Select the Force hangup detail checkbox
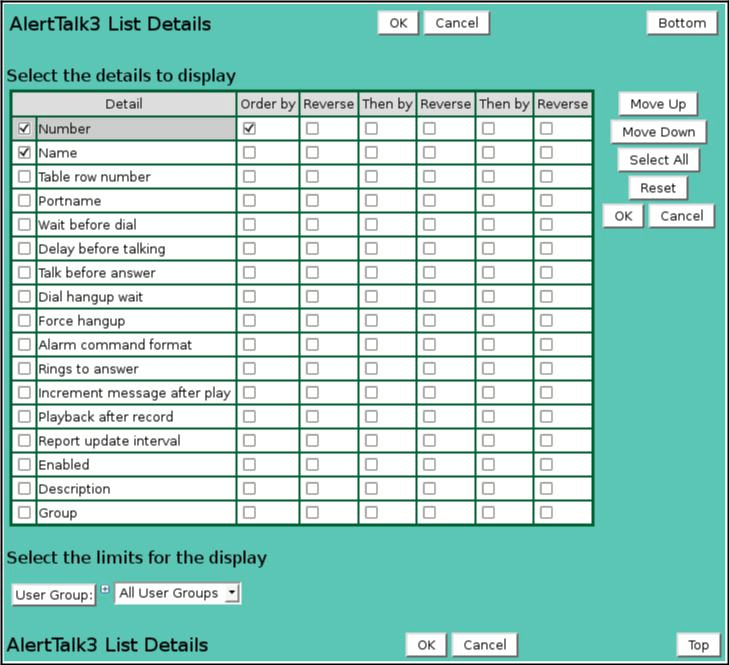This screenshot has width=729, height=665. [24, 320]
